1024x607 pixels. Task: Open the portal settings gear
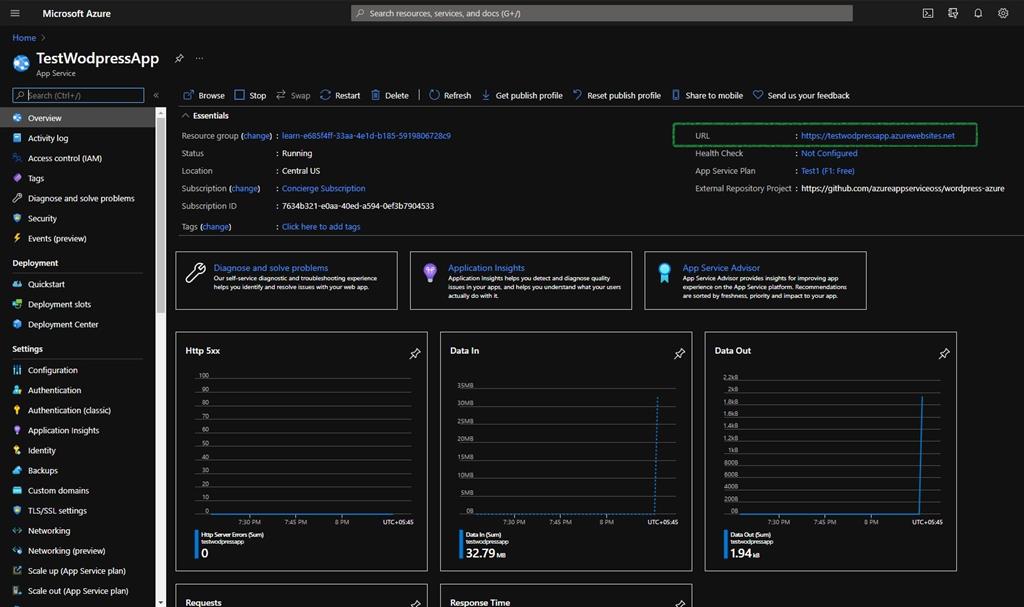coord(1003,13)
